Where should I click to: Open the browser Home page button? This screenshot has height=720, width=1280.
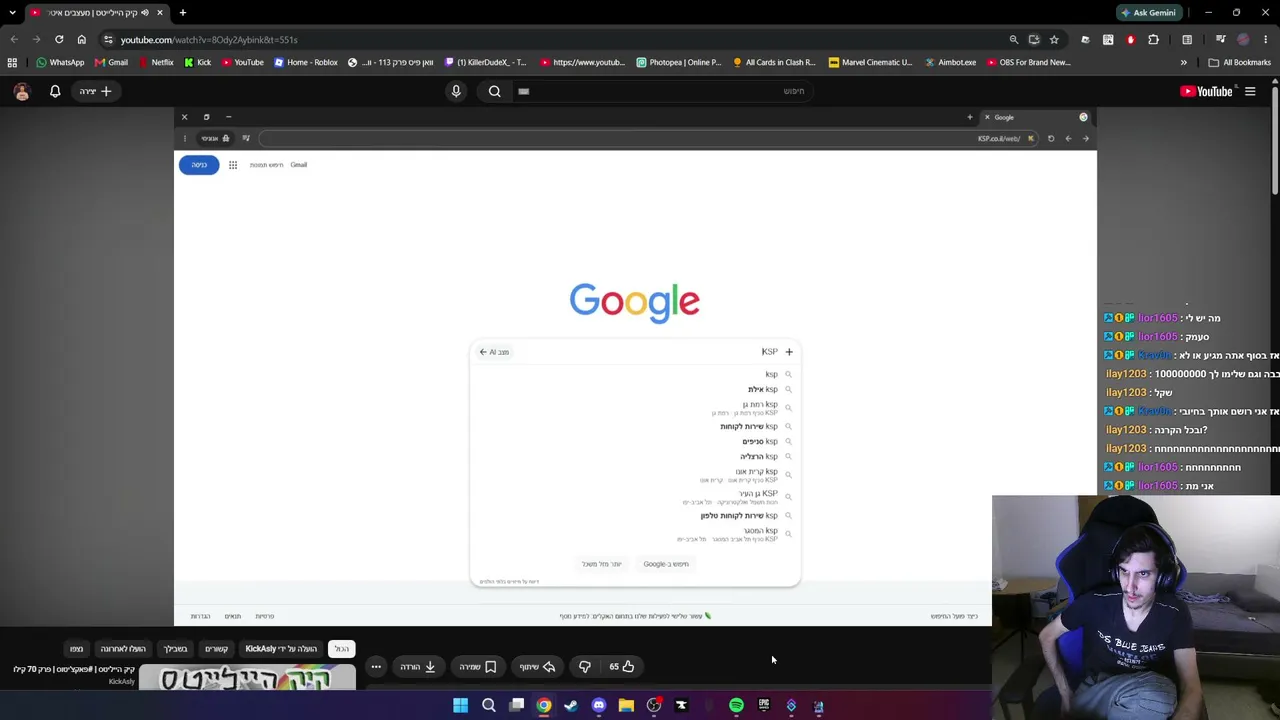(82, 40)
